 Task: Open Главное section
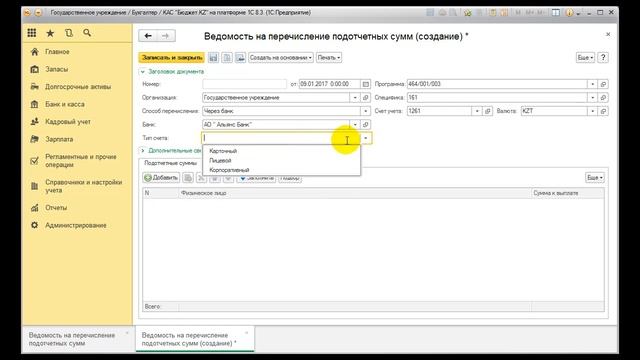point(57,52)
